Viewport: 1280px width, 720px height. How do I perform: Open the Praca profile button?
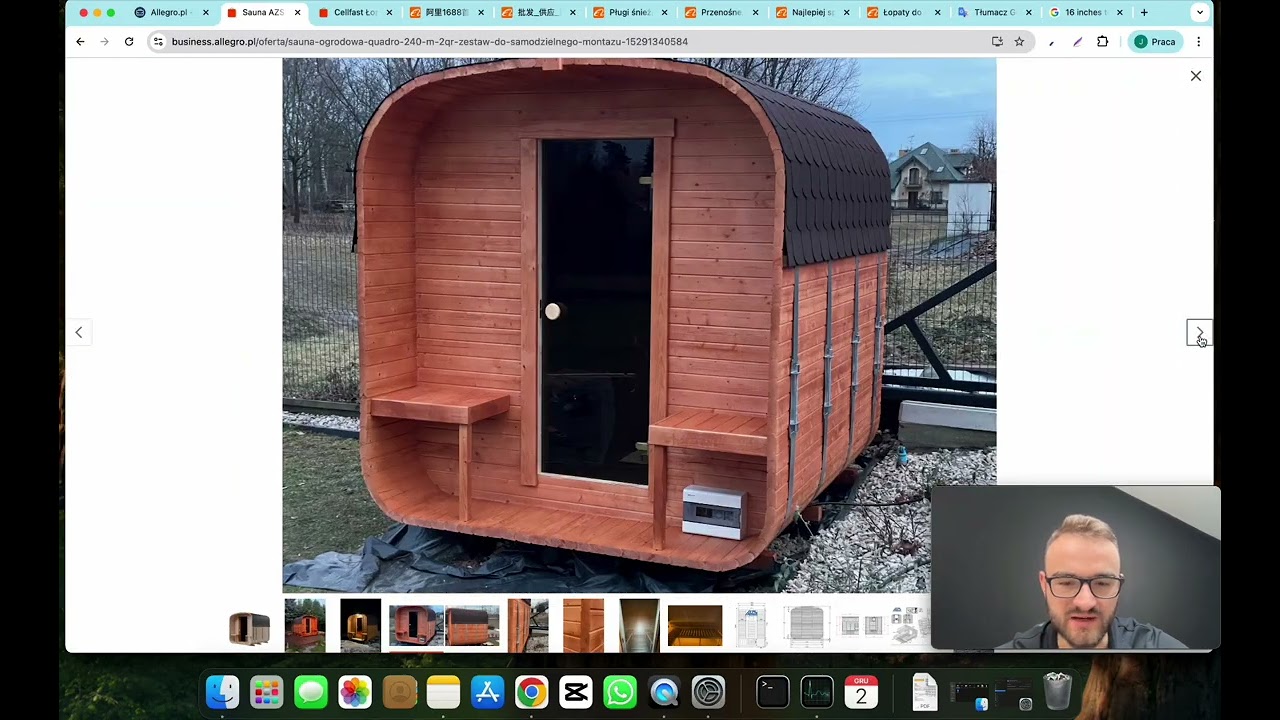[1155, 42]
